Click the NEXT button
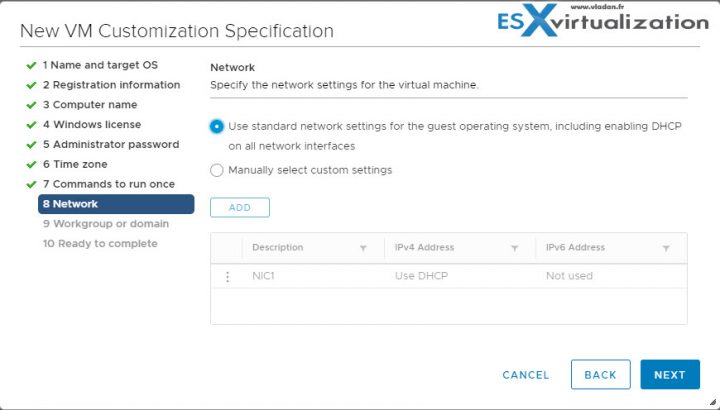This screenshot has width=720, height=410. coord(670,375)
